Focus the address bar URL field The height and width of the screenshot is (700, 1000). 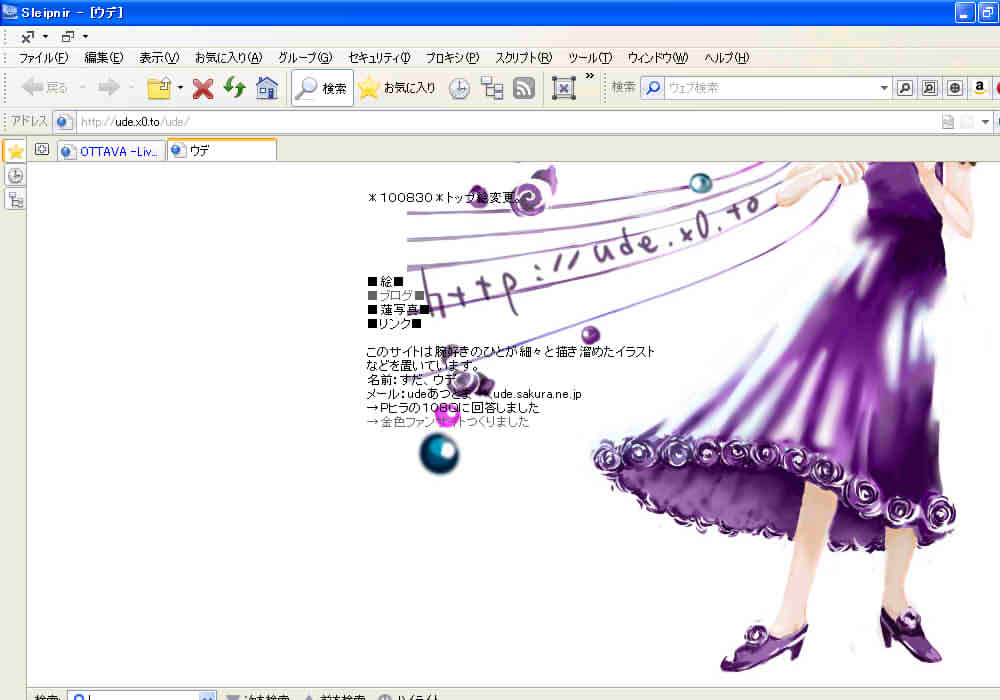pos(507,122)
